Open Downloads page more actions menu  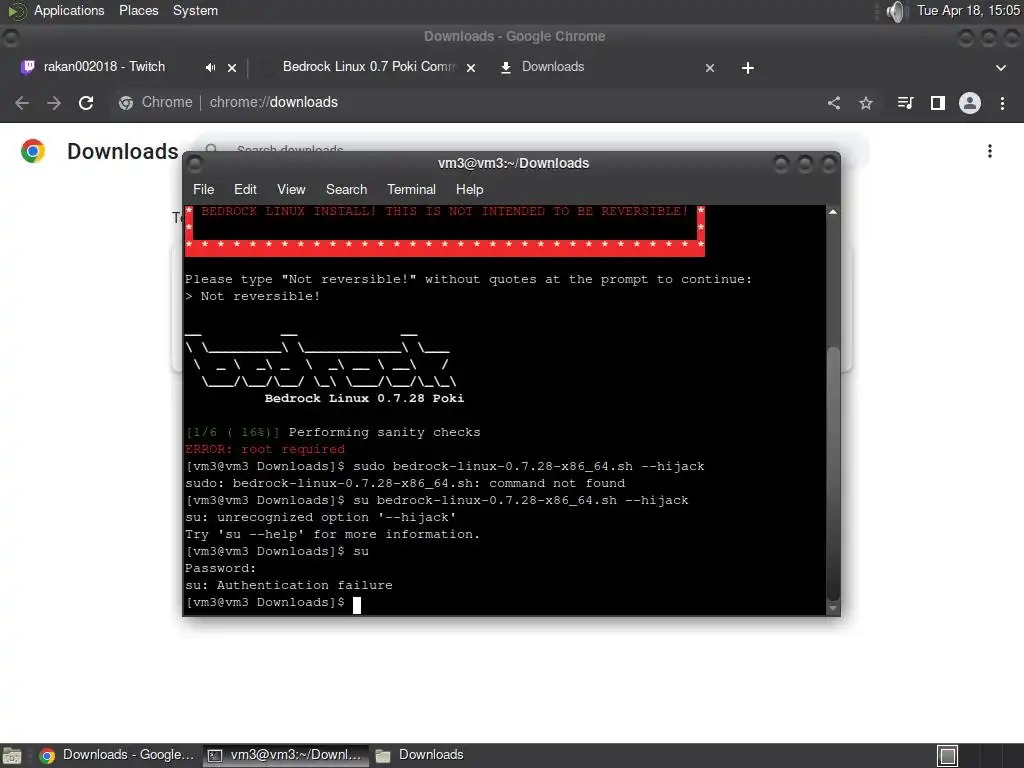coord(990,151)
